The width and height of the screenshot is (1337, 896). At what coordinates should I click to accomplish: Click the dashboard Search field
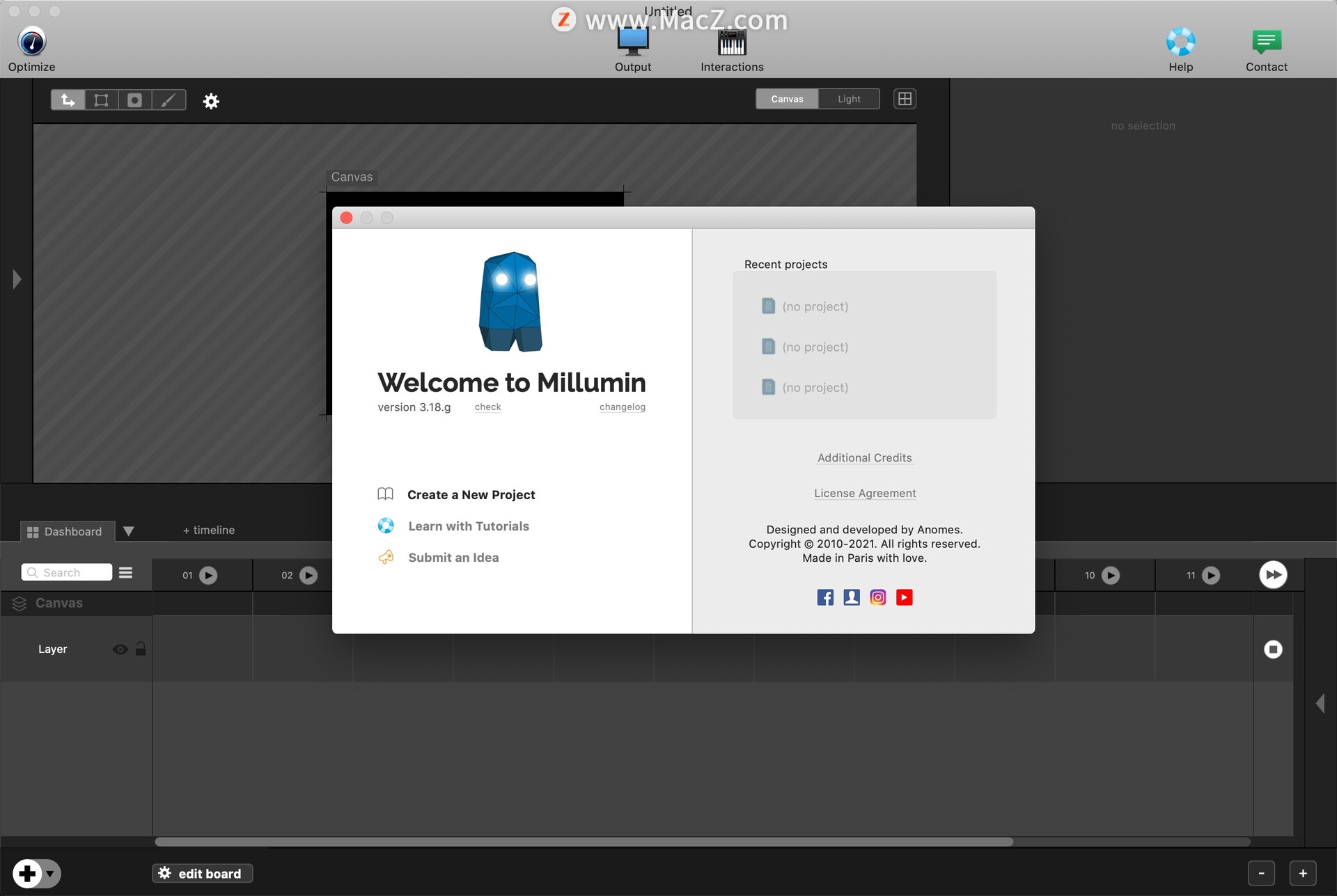[x=67, y=572]
